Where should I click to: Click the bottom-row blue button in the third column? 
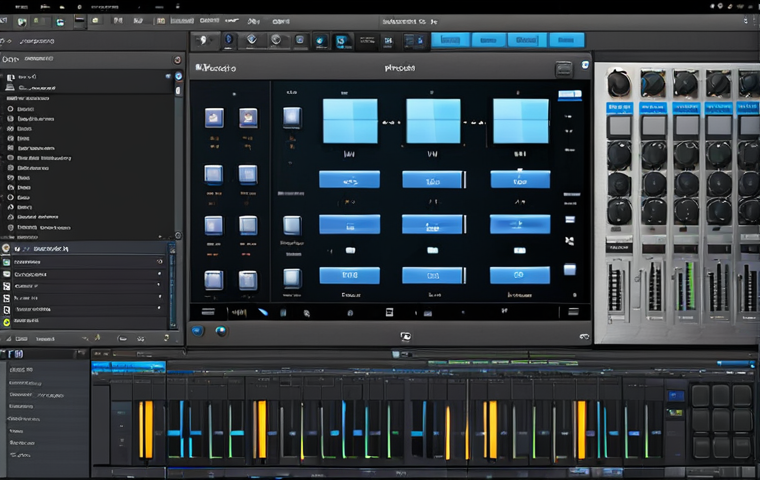click(x=520, y=275)
